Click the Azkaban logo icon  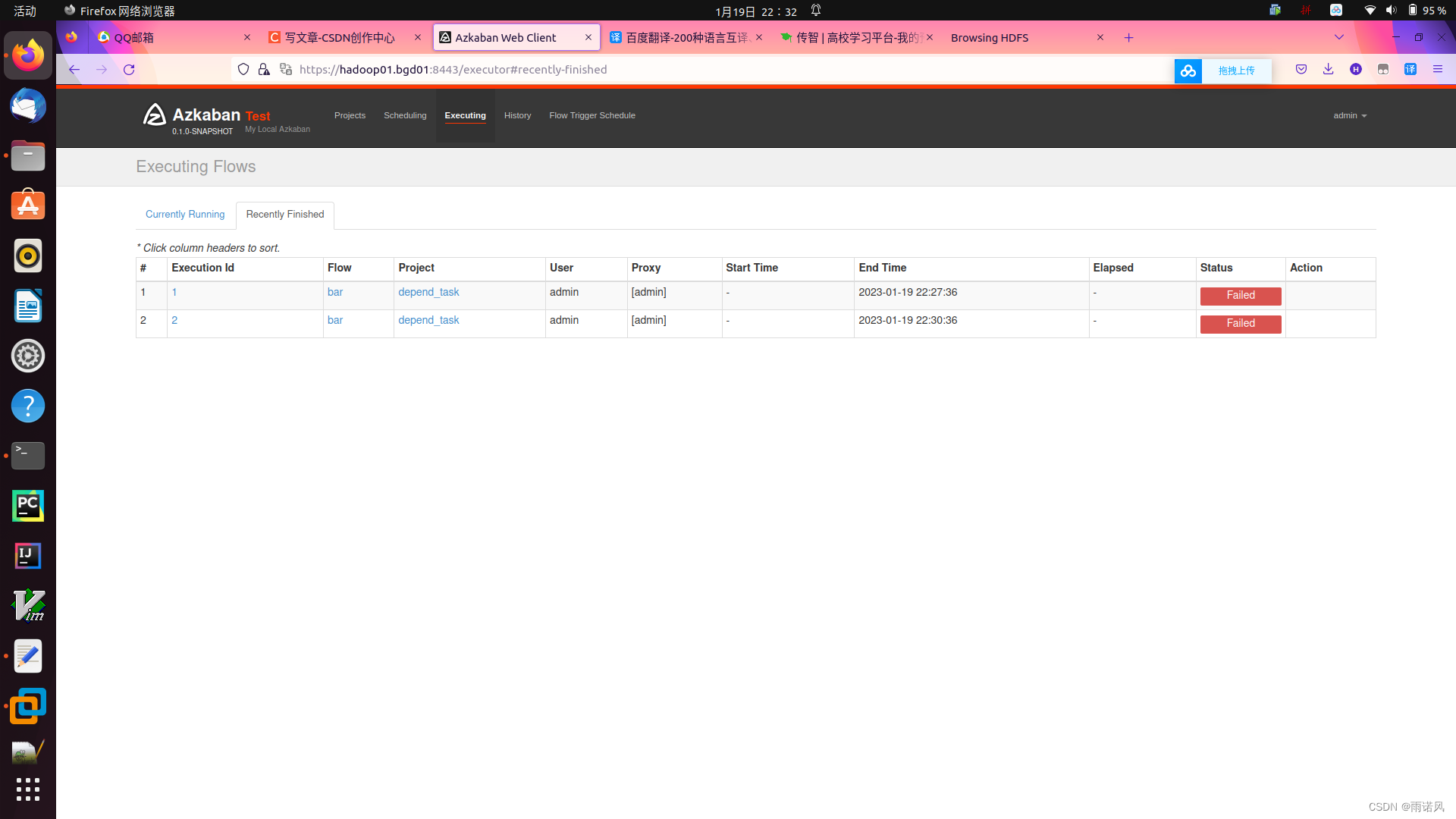click(155, 115)
